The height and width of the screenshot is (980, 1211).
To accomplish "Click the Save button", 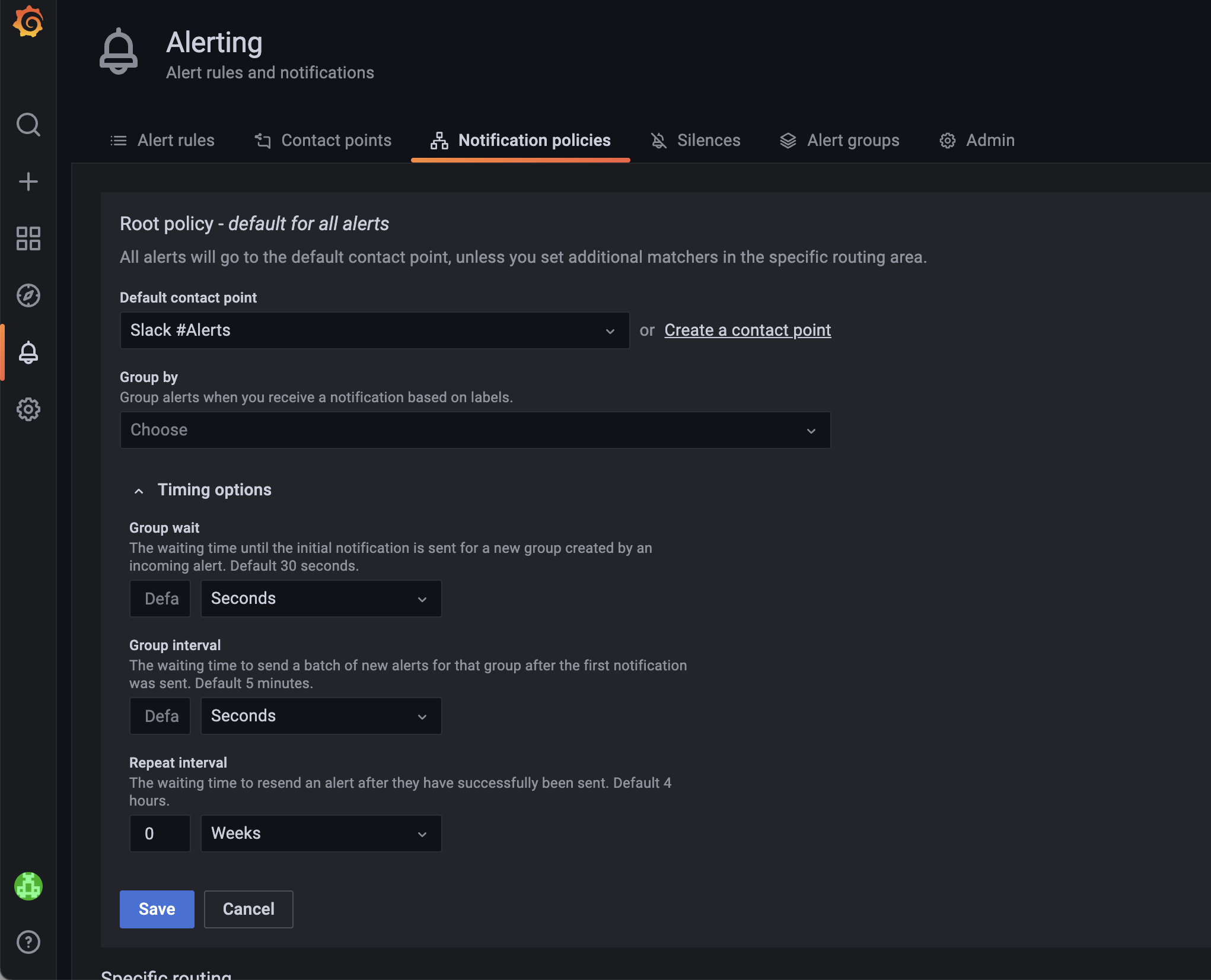I will [x=157, y=909].
